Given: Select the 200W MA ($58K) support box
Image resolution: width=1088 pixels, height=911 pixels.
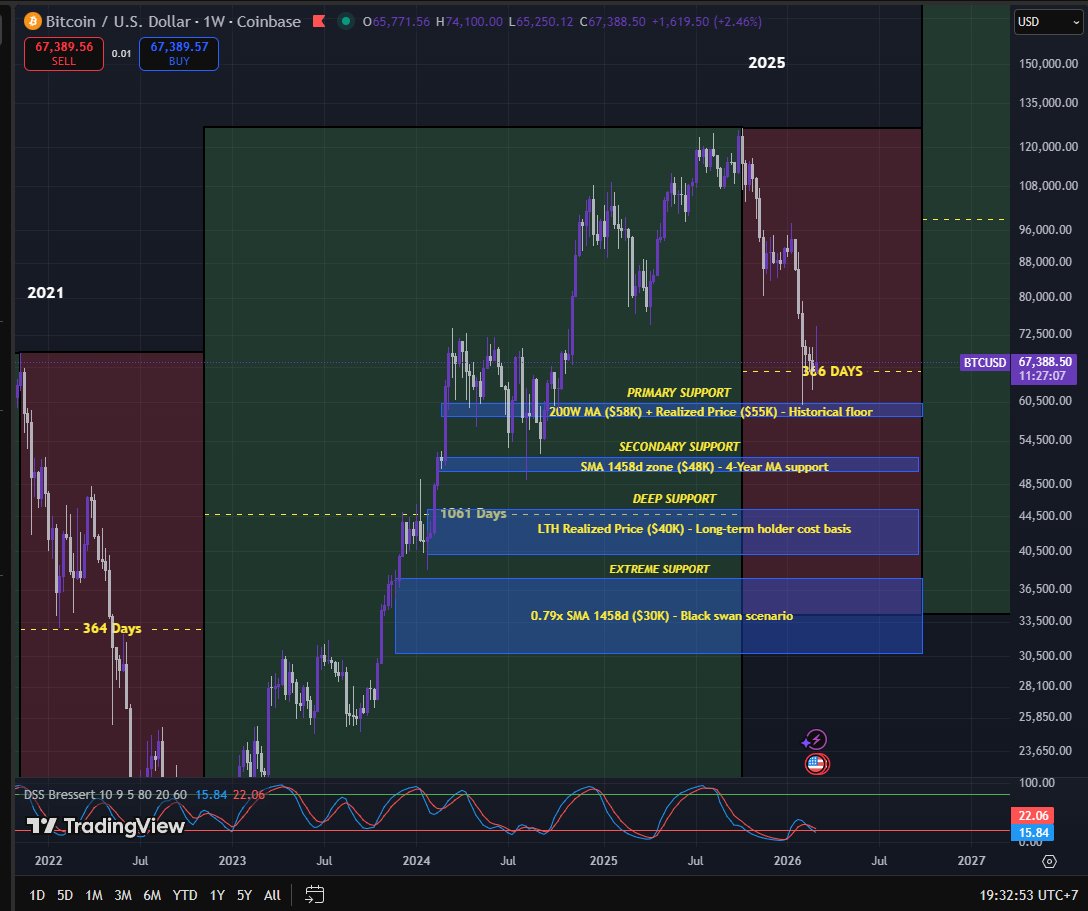Looking at the screenshot, I should pos(681,410).
